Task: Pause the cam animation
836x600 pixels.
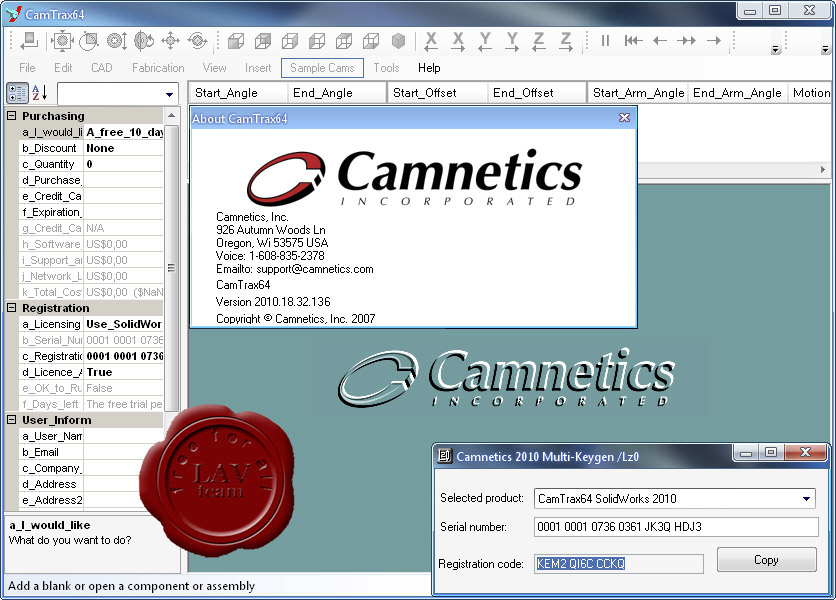Action: [x=605, y=41]
